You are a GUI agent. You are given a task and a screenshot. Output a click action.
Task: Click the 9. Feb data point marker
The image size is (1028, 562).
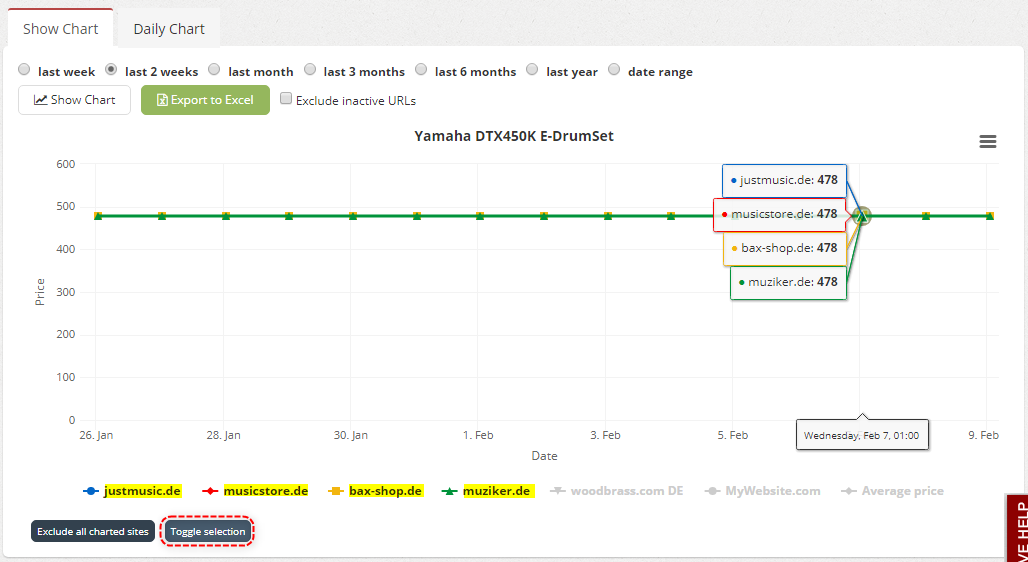(x=989, y=216)
